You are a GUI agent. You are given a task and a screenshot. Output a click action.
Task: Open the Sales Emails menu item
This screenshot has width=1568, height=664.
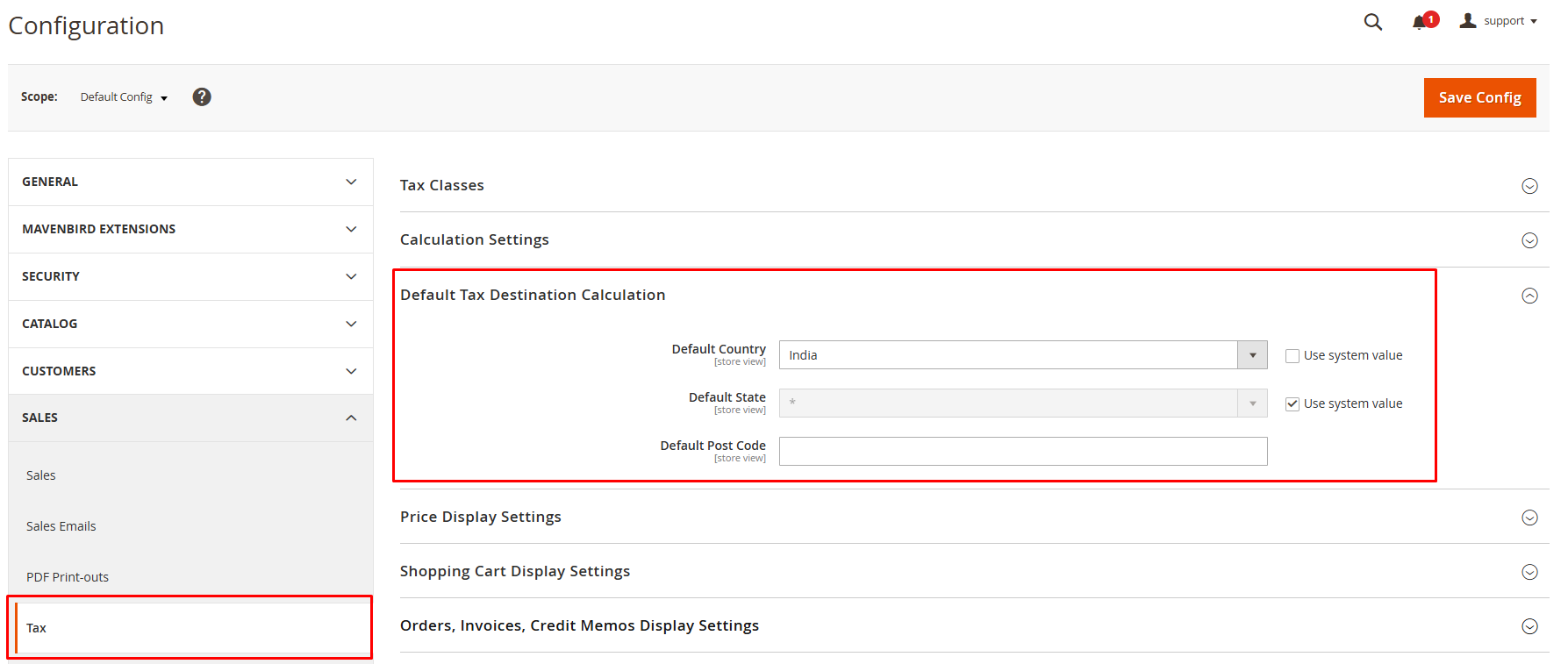click(x=61, y=526)
